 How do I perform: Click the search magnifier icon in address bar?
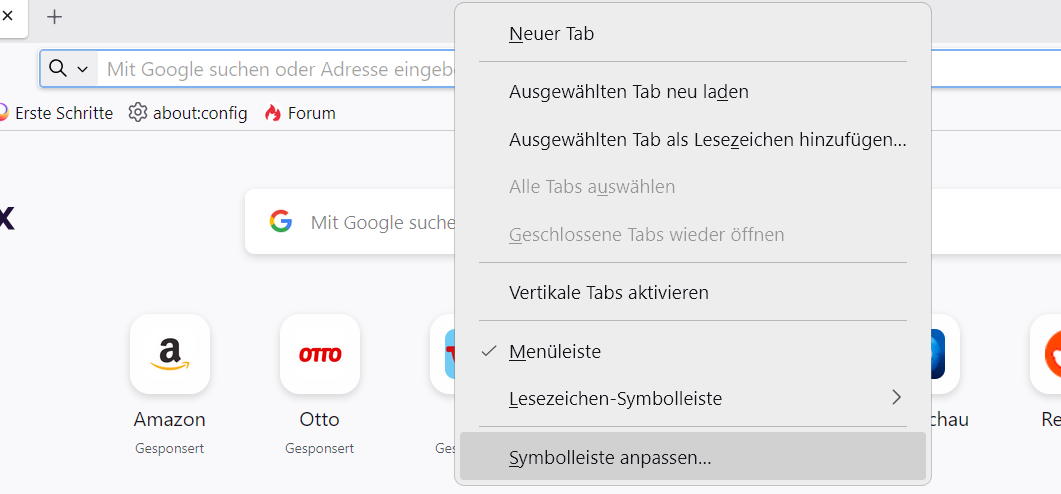click(x=58, y=69)
